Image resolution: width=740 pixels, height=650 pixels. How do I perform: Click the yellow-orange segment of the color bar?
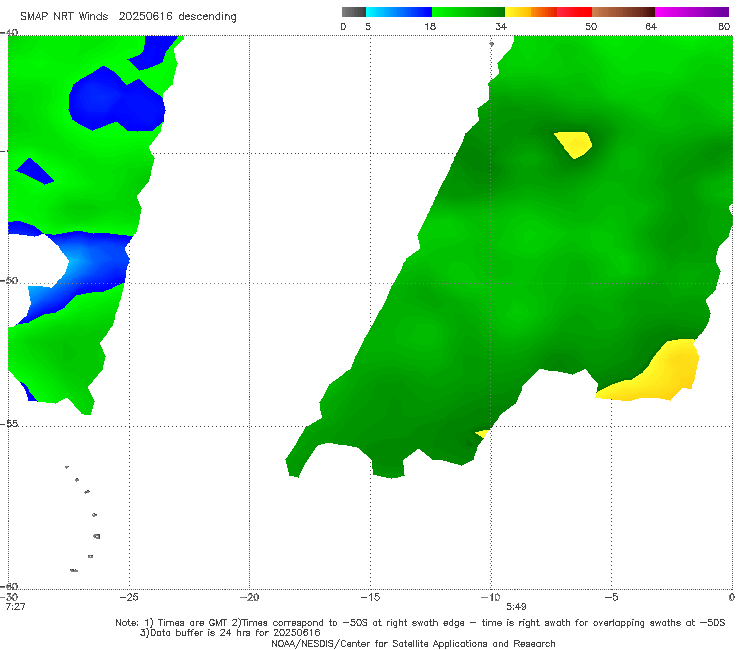point(531,12)
